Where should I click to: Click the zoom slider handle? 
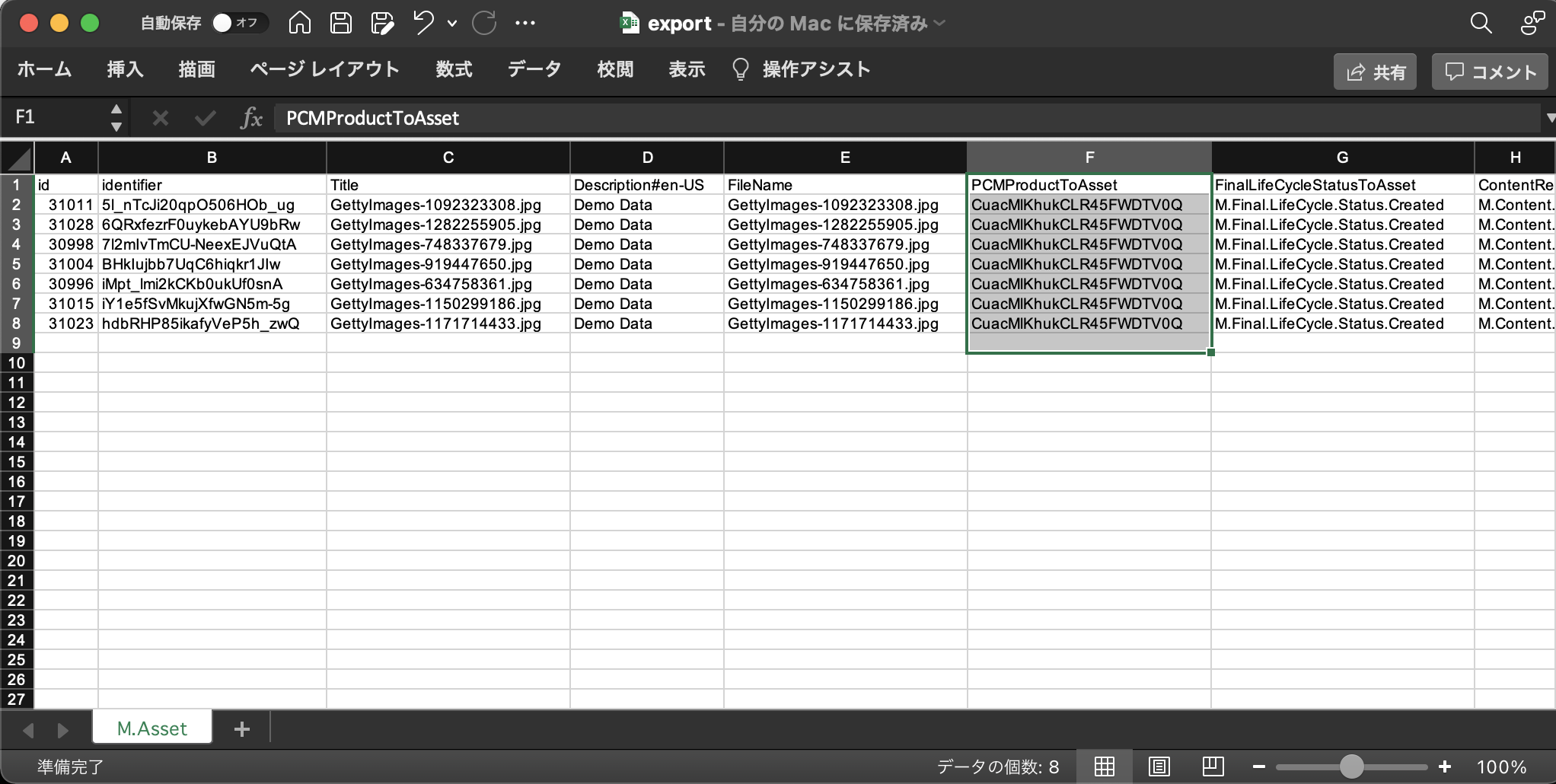[x=1351, y=766]
